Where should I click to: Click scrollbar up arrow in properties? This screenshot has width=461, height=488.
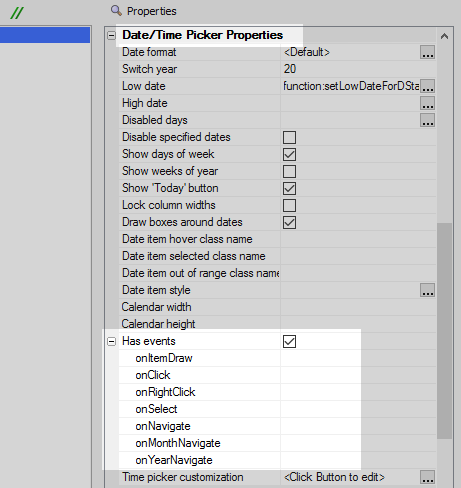click(444, 36)
